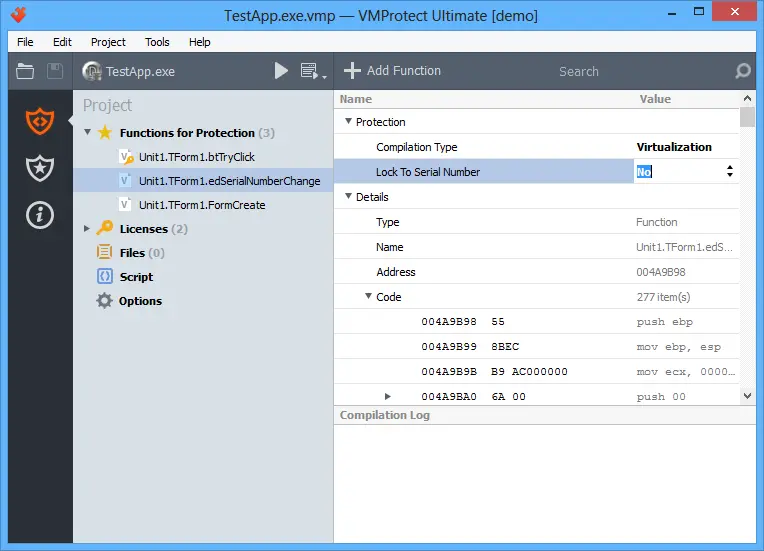Minimize the VMProtect window
Viewport: 764px width, 551px height.
coord(672,13)
